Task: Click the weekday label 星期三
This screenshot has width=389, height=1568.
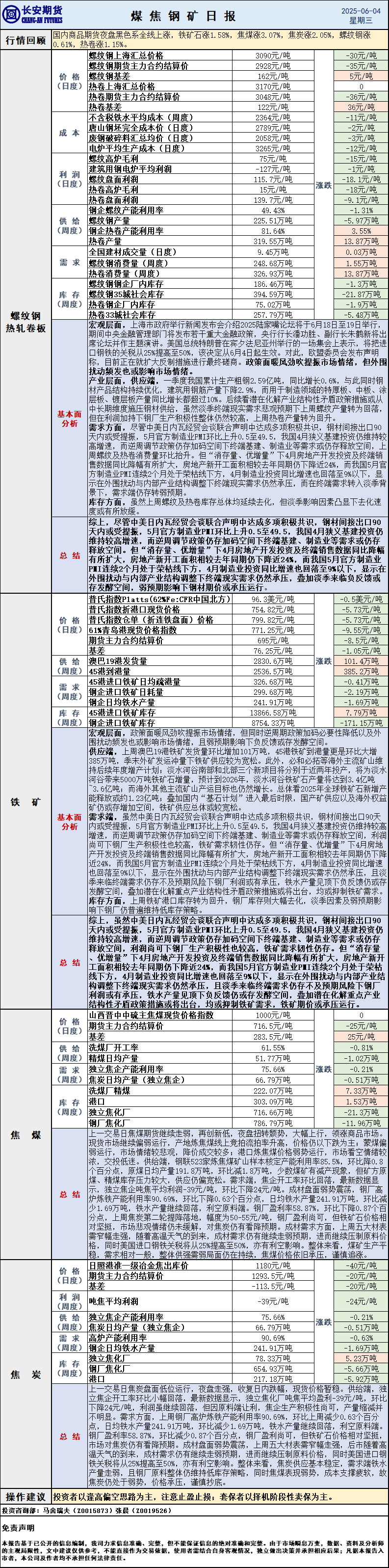Action: pyautogui.click(x=361, y=21)
